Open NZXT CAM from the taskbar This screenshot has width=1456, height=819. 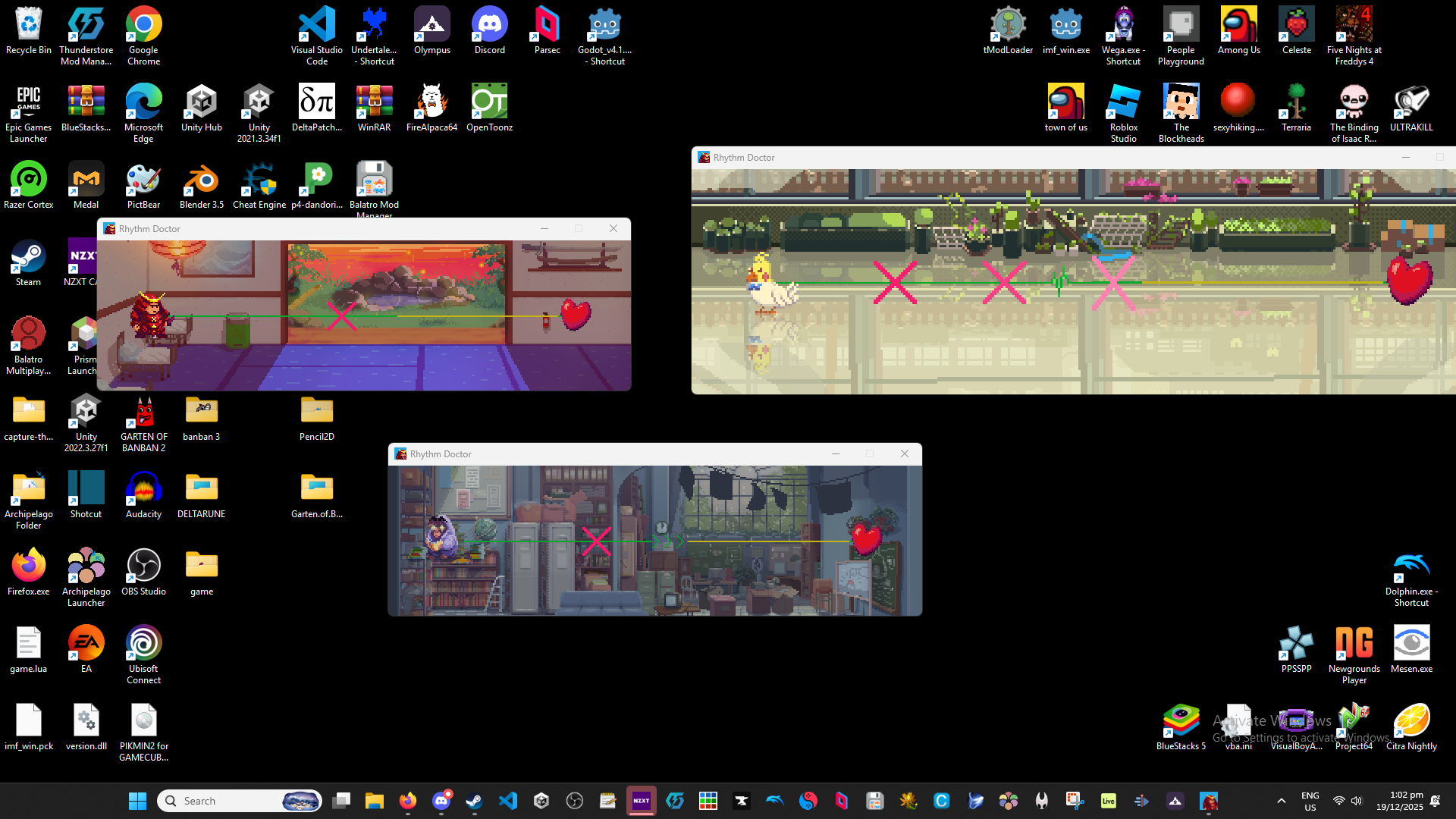[641, 801]
